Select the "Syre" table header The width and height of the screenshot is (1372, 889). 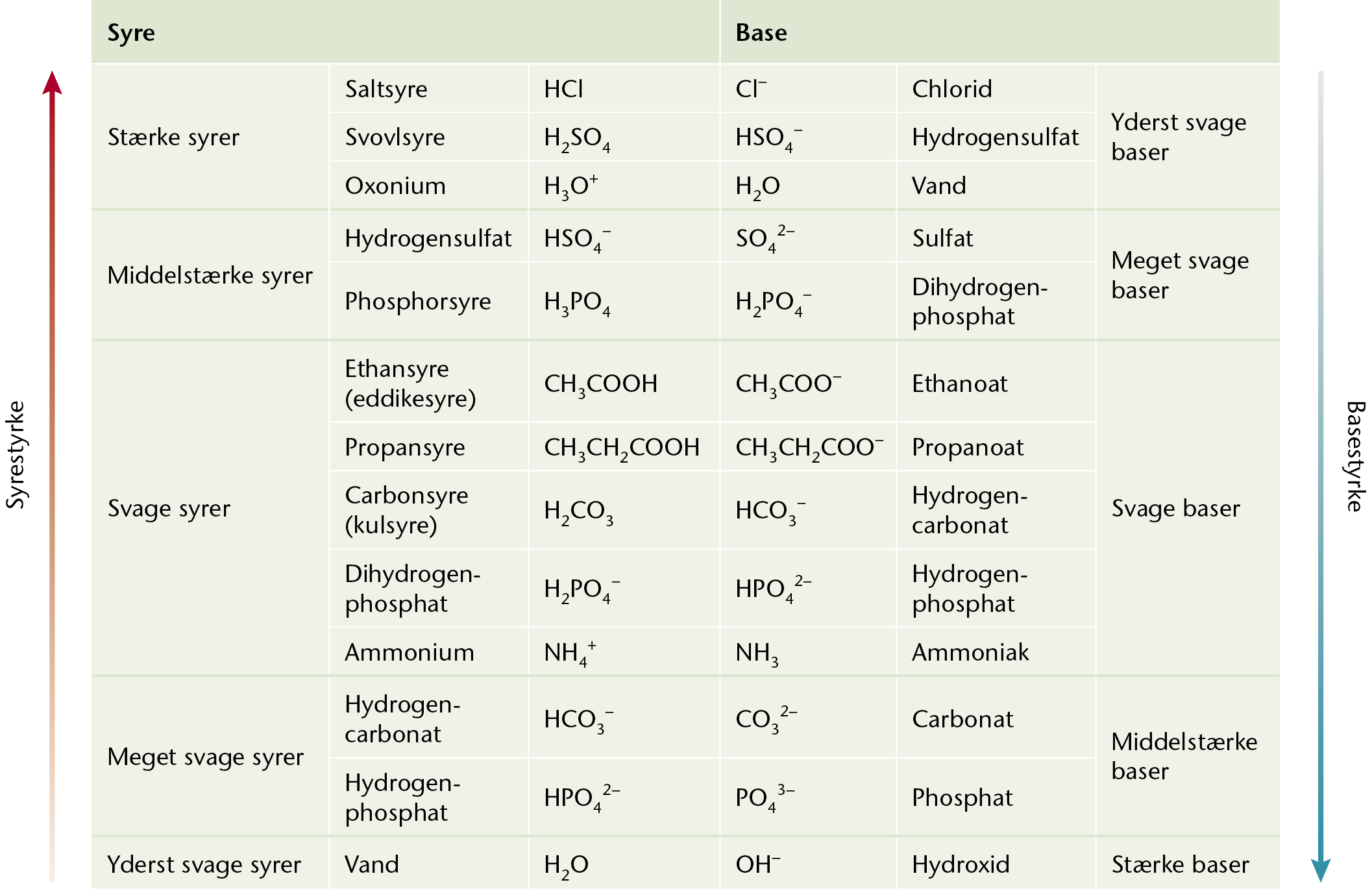pyautogui.click(x=131, y=32)
